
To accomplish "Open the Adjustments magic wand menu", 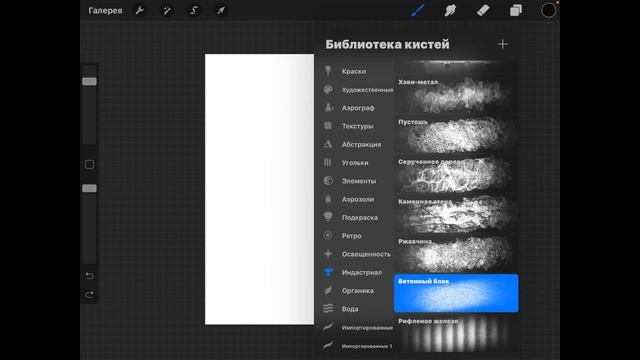I will click(167, 11).
